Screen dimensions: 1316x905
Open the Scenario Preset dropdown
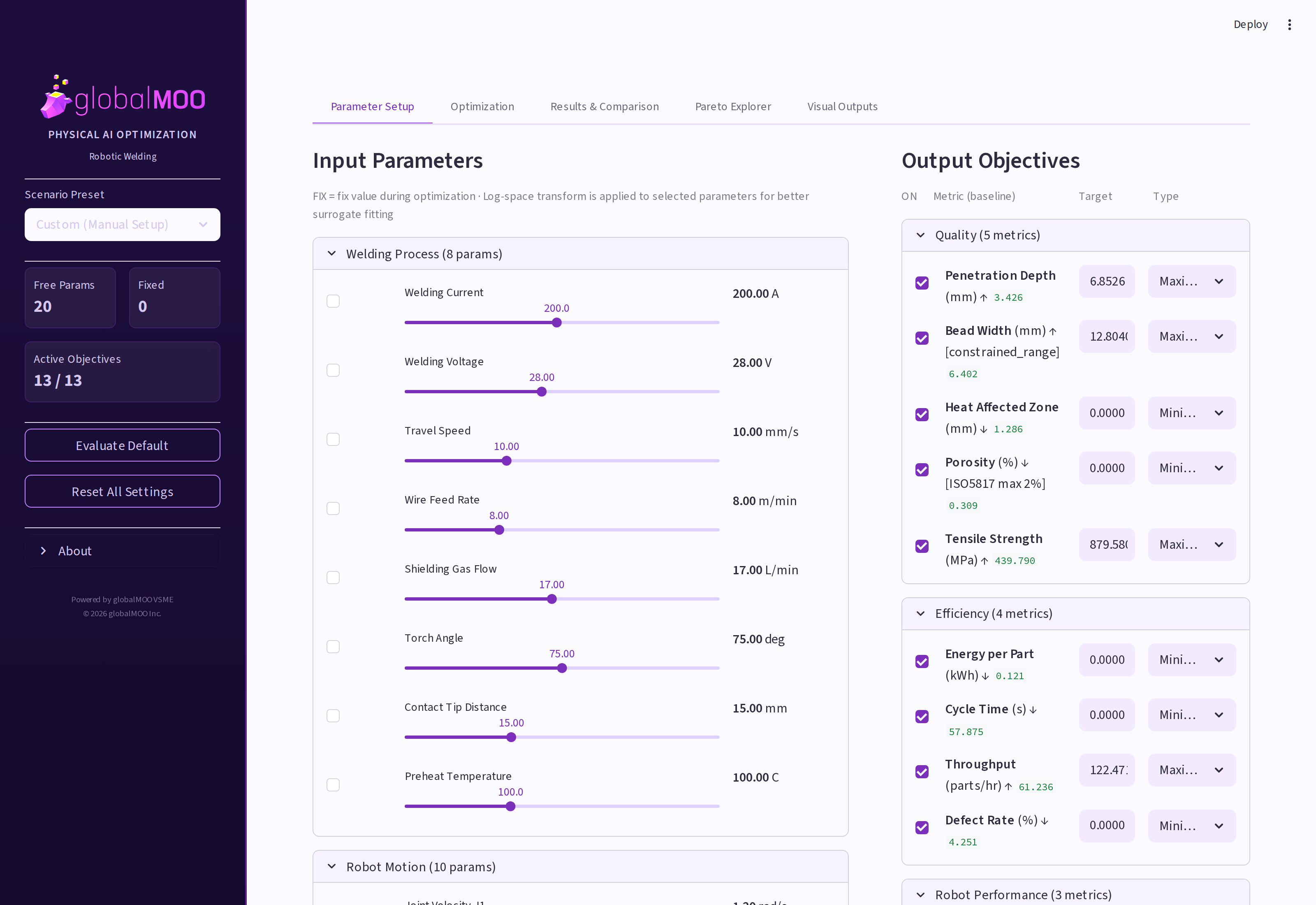[x=123, y=225]
